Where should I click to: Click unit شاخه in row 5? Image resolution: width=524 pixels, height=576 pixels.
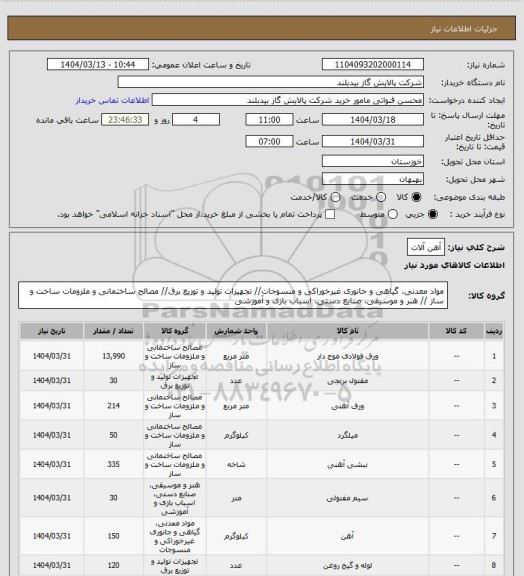click(x=236, y=465)
